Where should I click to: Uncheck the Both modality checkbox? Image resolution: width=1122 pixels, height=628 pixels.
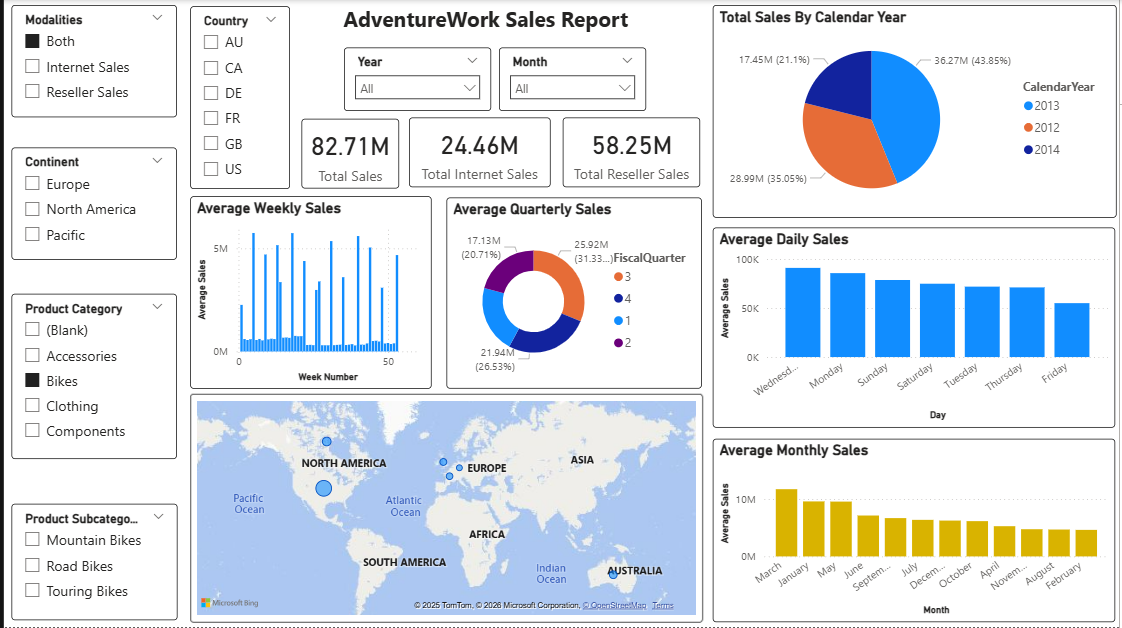(32, 41)
